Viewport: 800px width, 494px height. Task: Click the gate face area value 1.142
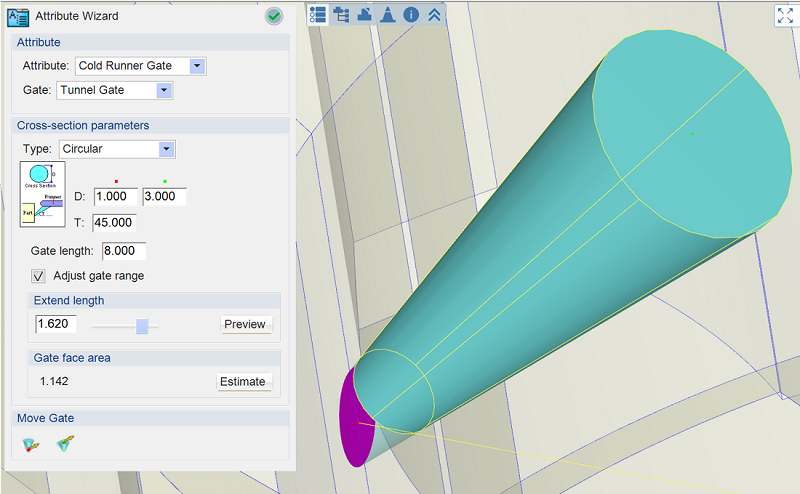(54, 382)
